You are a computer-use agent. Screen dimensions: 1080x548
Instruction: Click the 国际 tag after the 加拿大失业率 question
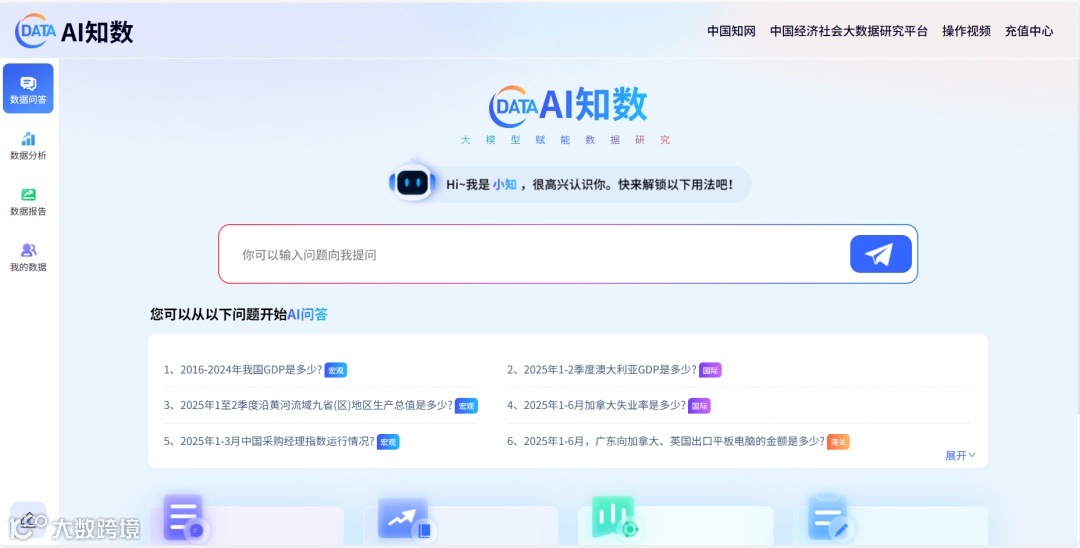click(x=699, y=406)
